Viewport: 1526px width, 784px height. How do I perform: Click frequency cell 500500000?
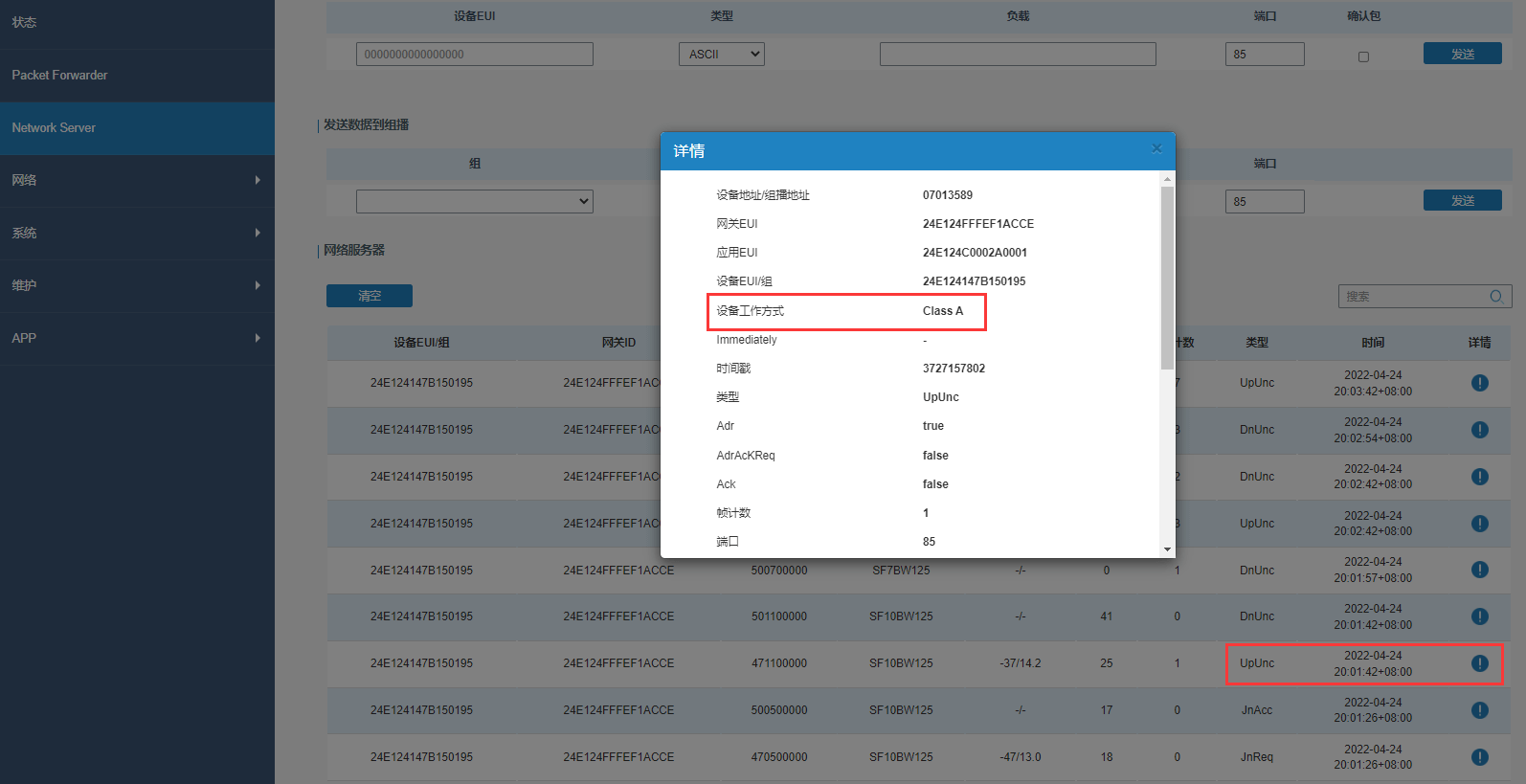[779, 710]
